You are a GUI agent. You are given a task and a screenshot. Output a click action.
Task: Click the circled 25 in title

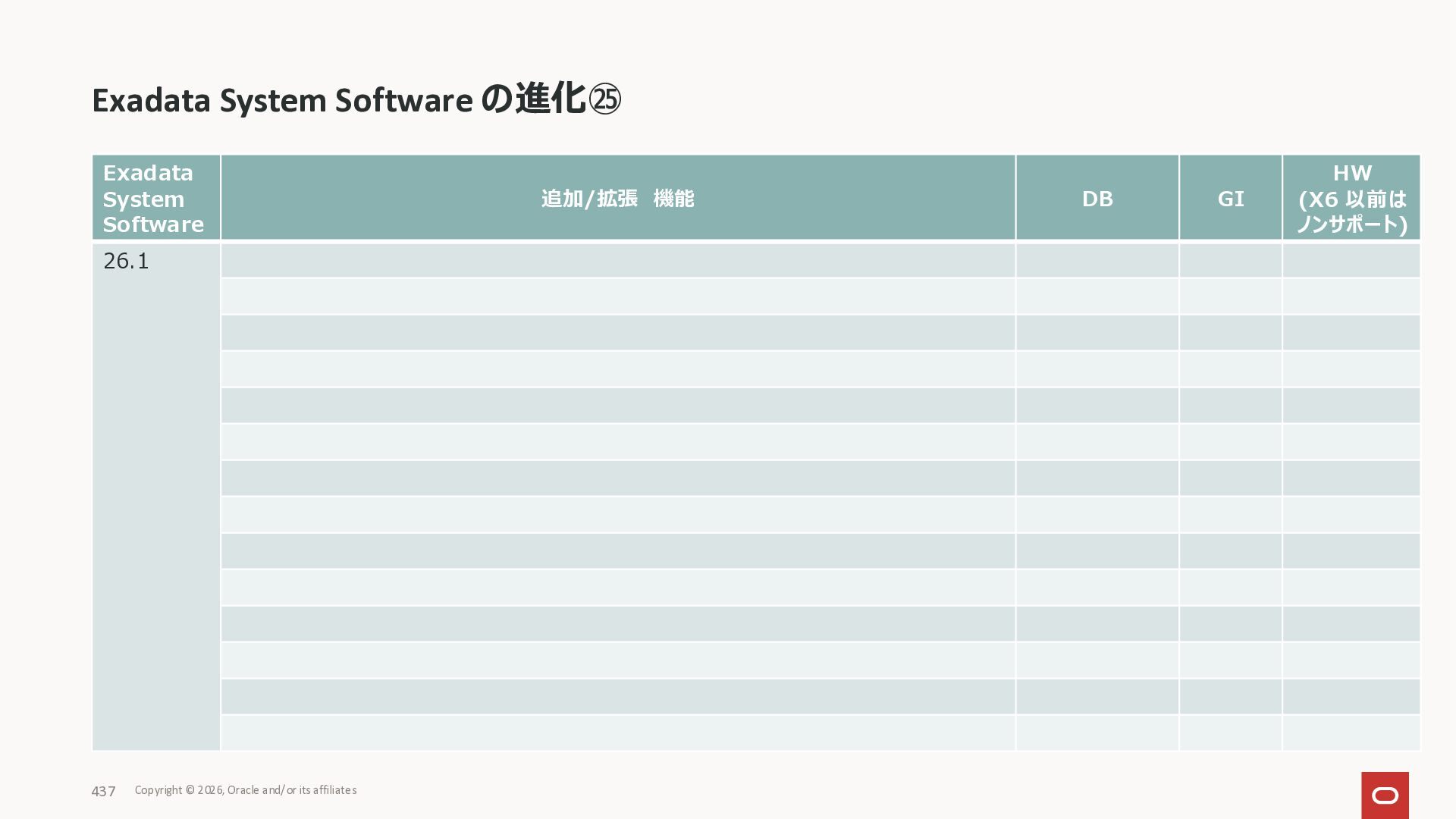coord(604,99)
